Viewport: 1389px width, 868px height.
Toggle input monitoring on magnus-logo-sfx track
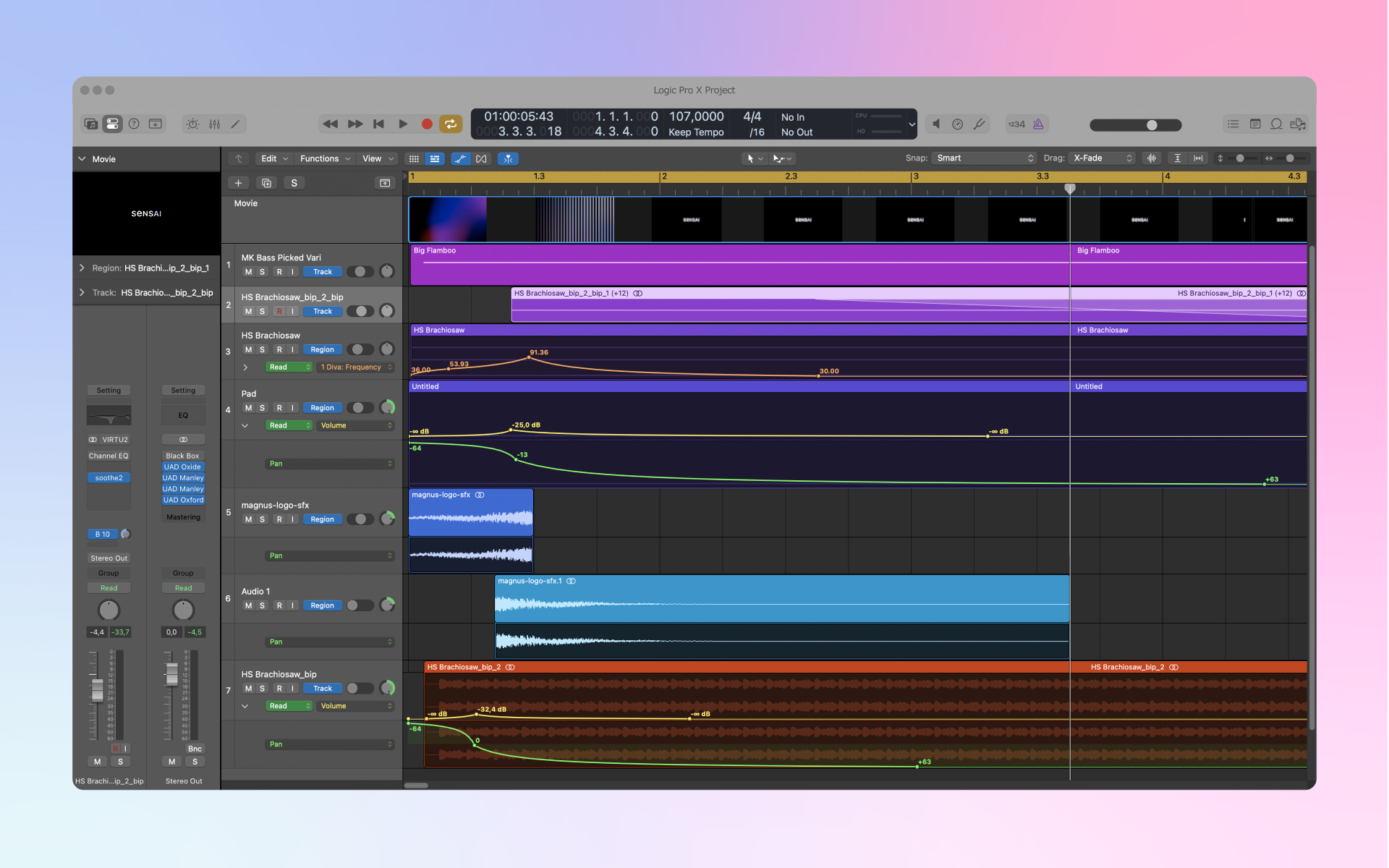pyautogui.click(x=292, y=519)
